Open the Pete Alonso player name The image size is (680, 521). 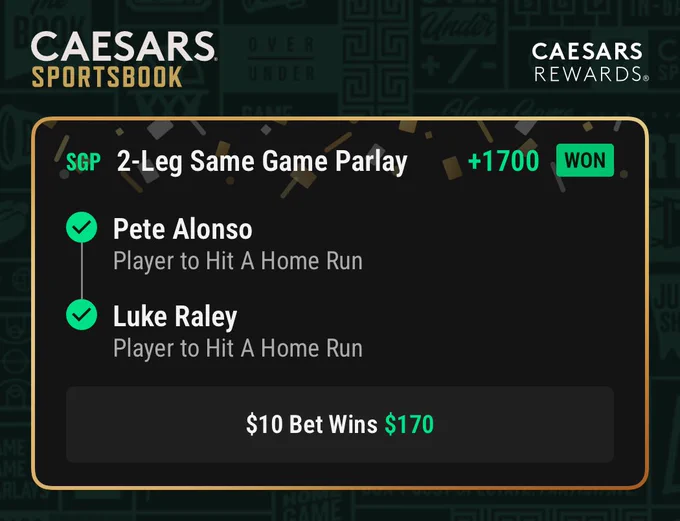click(x=183, y=229)
